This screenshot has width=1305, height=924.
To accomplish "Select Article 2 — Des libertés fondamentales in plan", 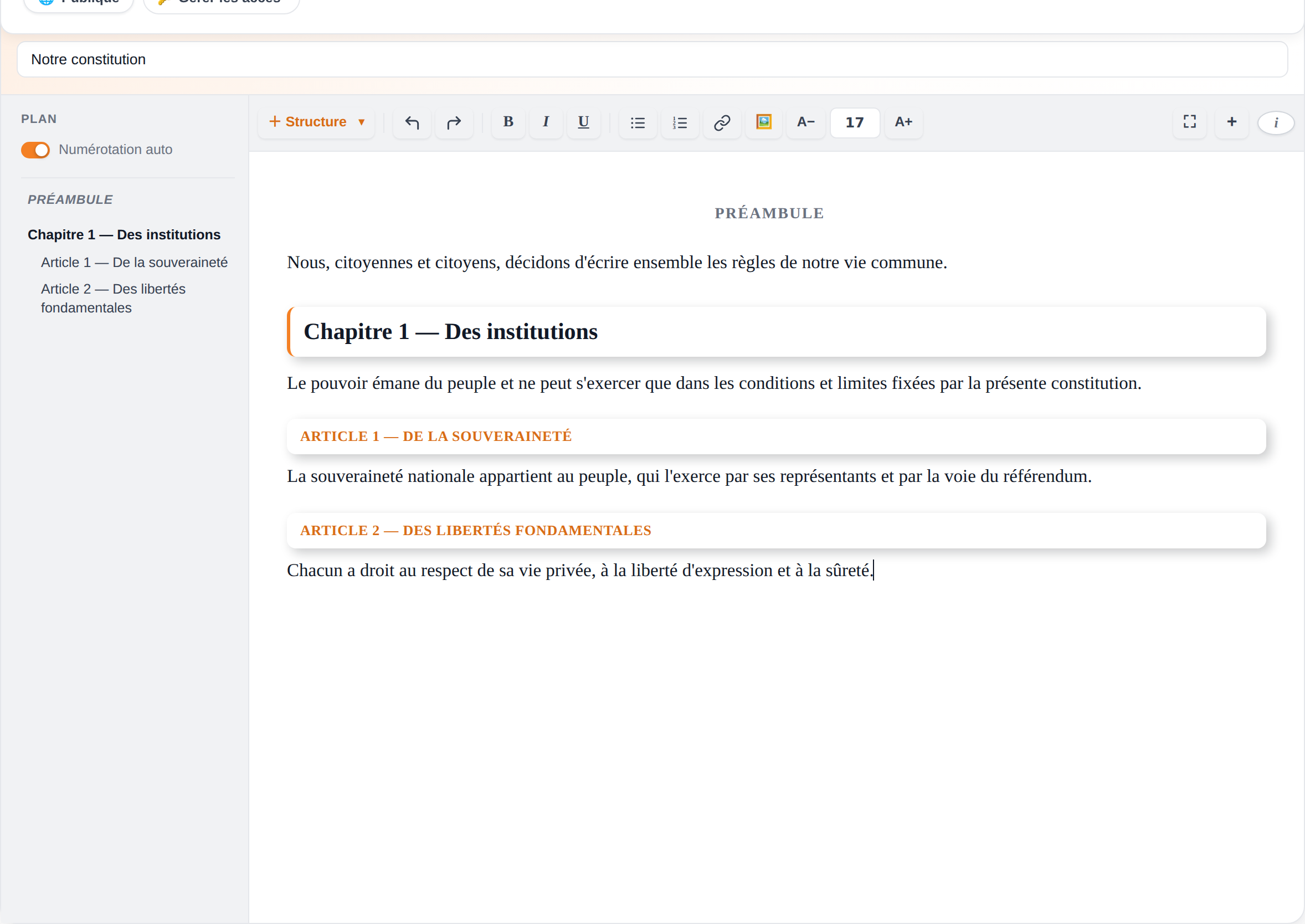I will [x=113, y=298].
